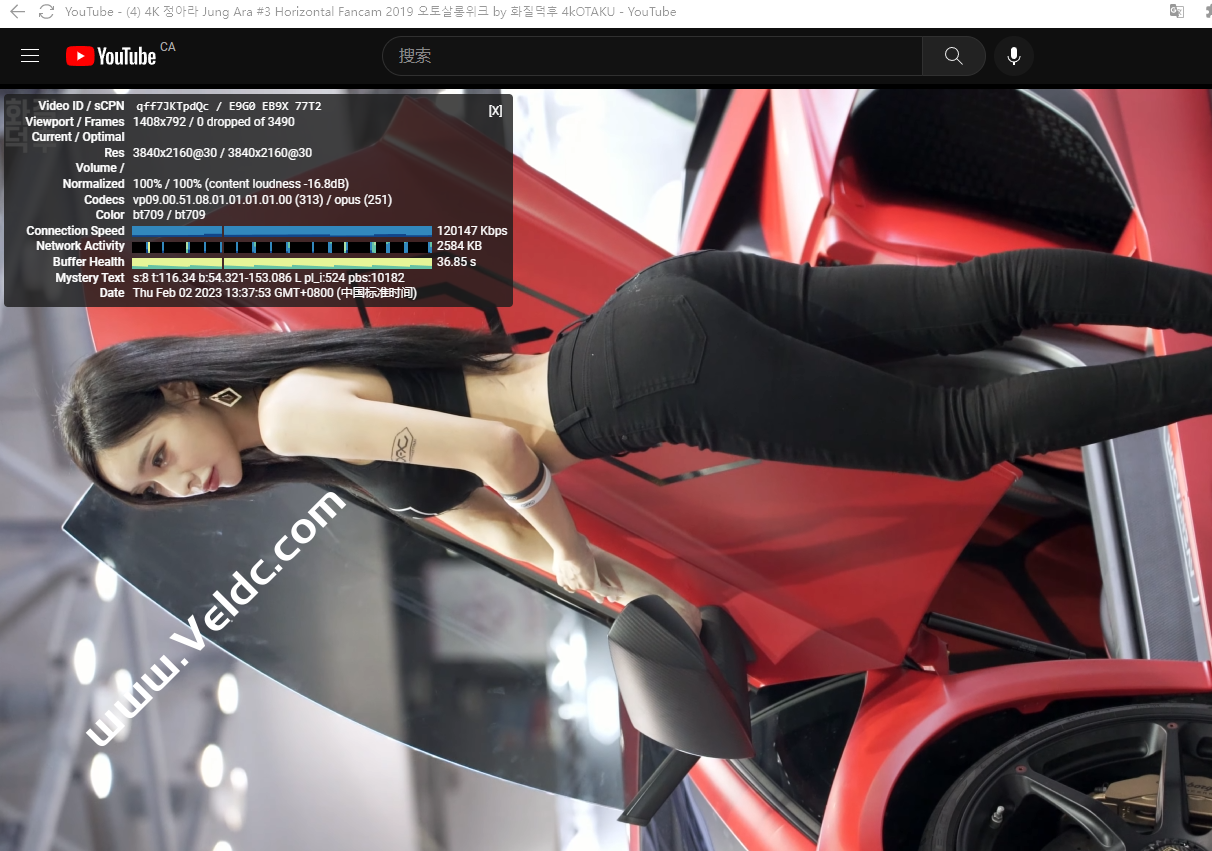The height and width of the screenshot is (851, 1212).
Task: Open the translate icon in the title bar
Action: pyautogui.click(x=1177, y=11)
